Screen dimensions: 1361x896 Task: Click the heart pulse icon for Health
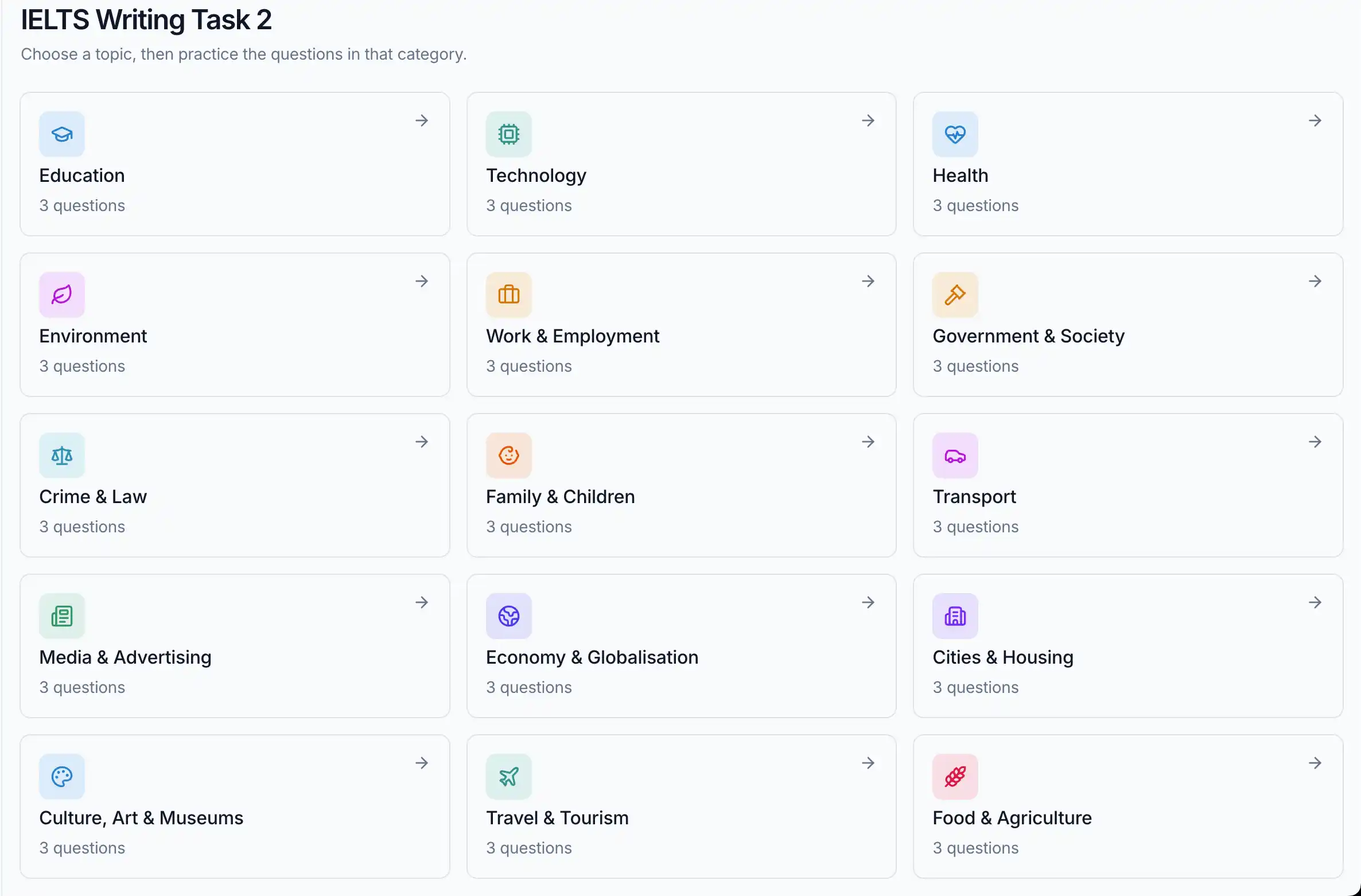pos(955,134)
